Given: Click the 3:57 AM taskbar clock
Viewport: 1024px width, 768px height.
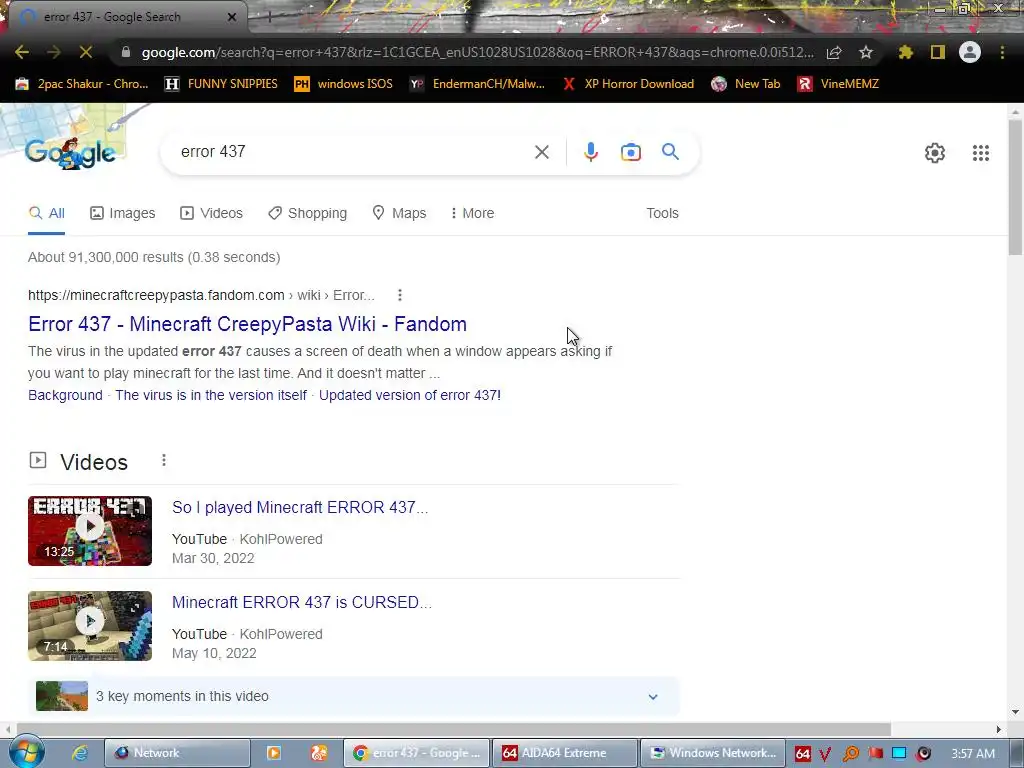Looking at the screenshot, I should tap(973, 754).
